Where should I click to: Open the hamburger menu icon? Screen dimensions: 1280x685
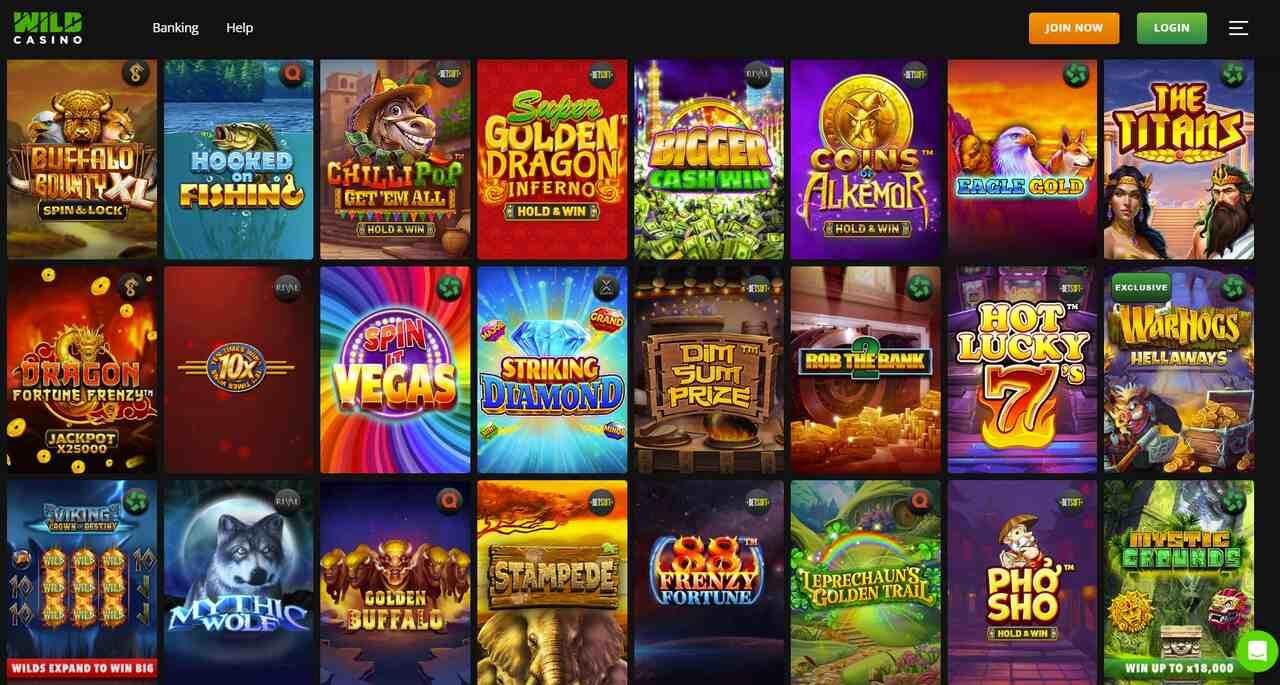(x=1238, y=28)
